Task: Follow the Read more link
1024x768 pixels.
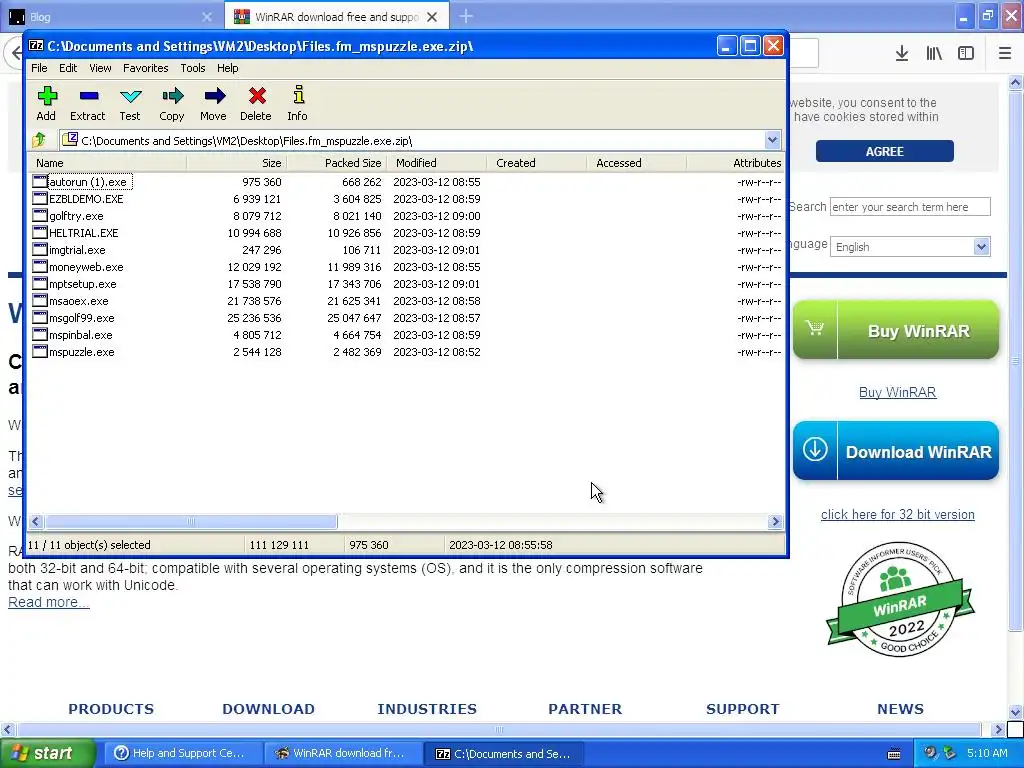Action: [x=48, y=602]
